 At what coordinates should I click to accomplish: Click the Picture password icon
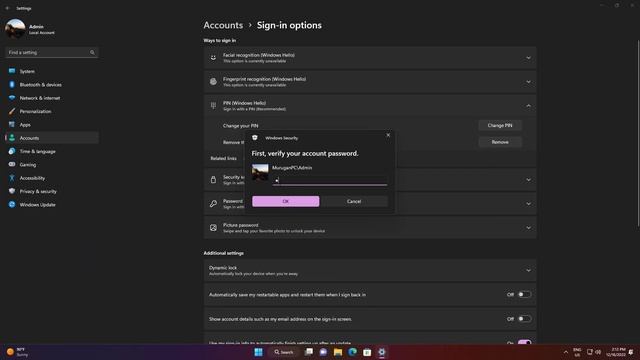point(213,228)
